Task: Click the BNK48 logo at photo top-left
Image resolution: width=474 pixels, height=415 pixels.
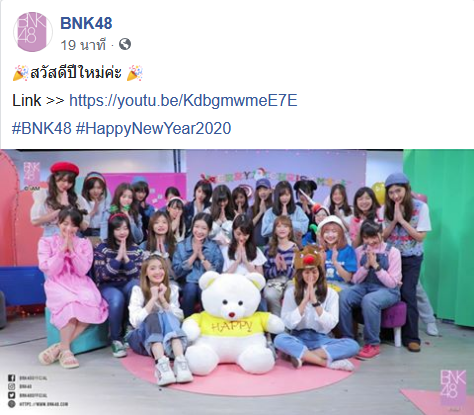Action: [32, 176]
